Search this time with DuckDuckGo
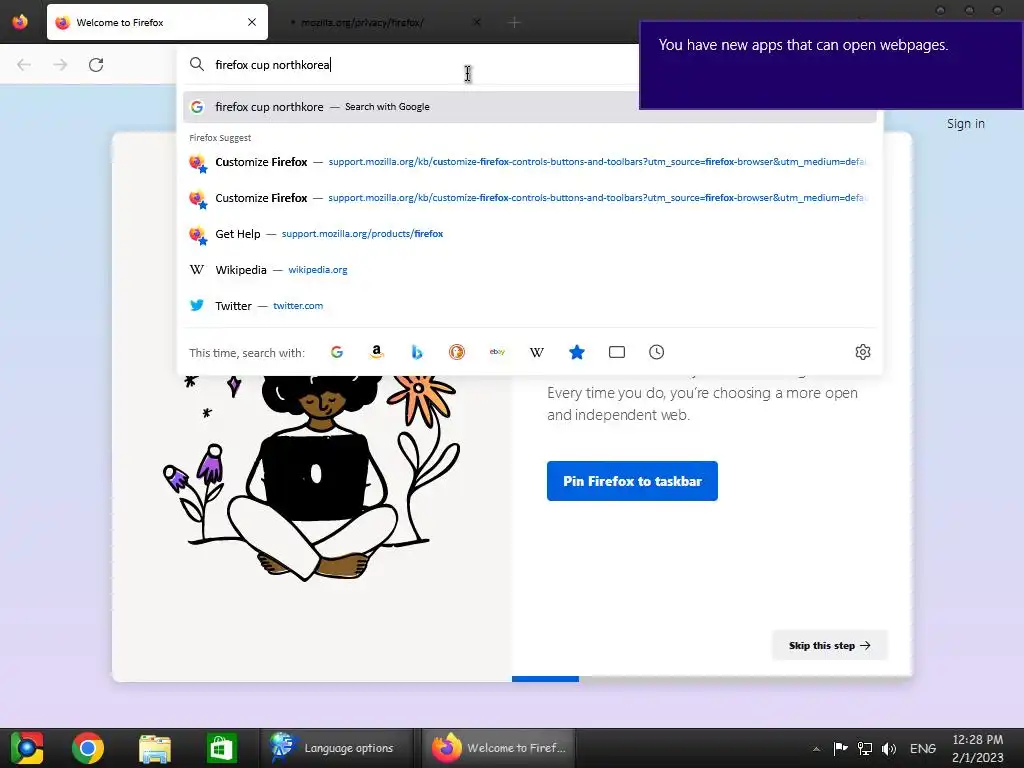Image resolution: width=1024 pixels, height=768 pixels. 456,352
